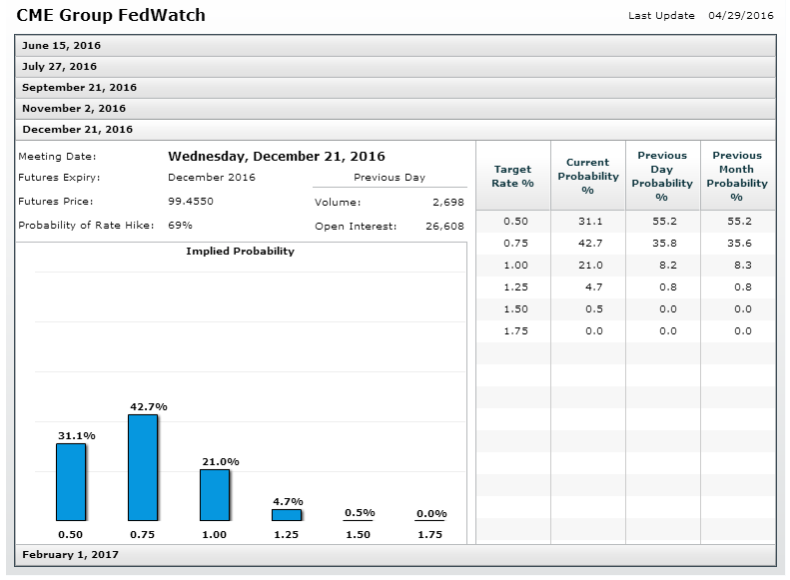Select the 4.7% bar for rate 1.25

point(287,515)
